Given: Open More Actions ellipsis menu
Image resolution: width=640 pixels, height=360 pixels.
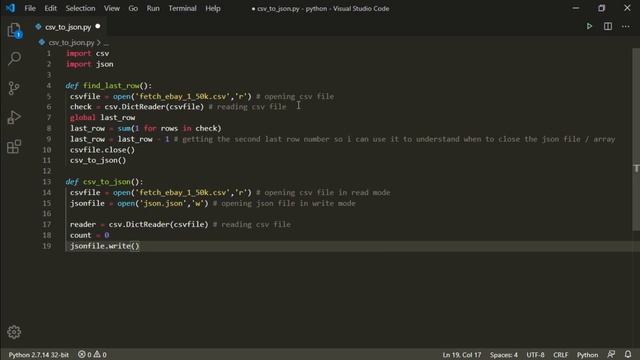Looking at the screenshot, I should [626, 27].
